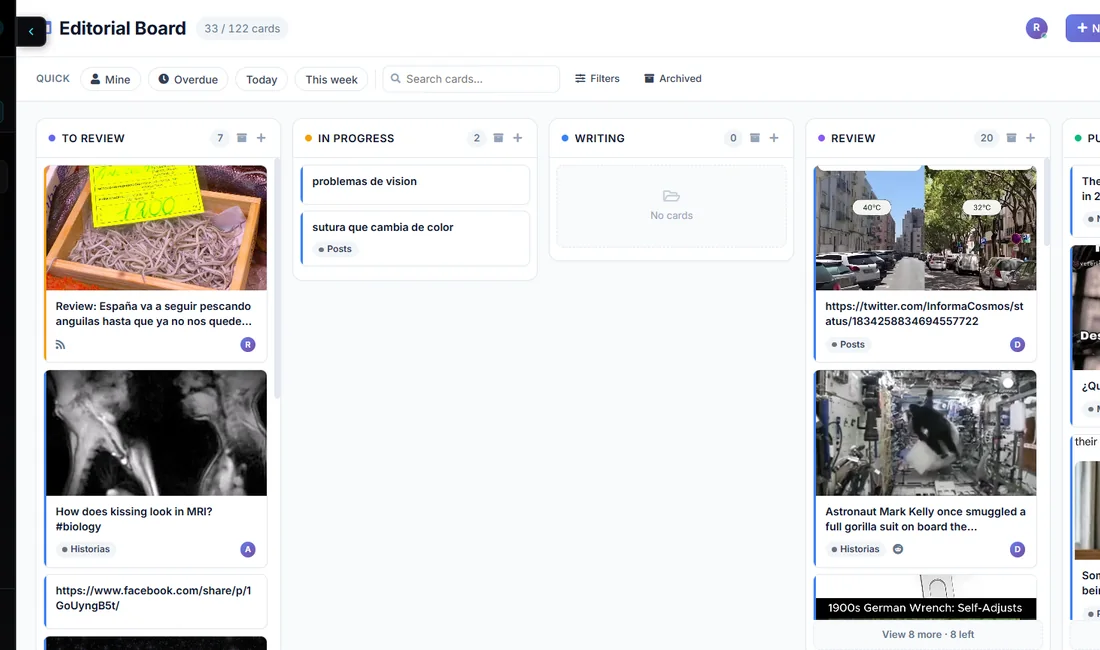Open the MRI kissing card image

[156, 433]
